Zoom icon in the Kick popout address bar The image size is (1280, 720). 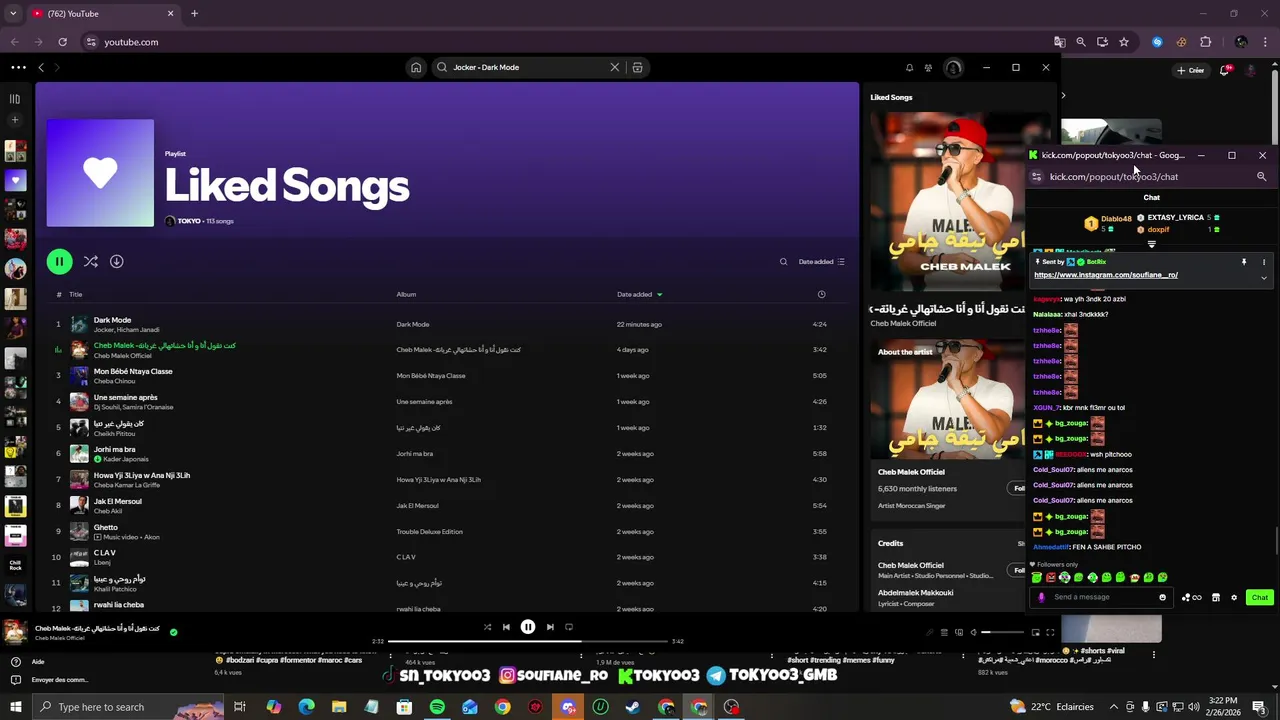(1261, 176)
